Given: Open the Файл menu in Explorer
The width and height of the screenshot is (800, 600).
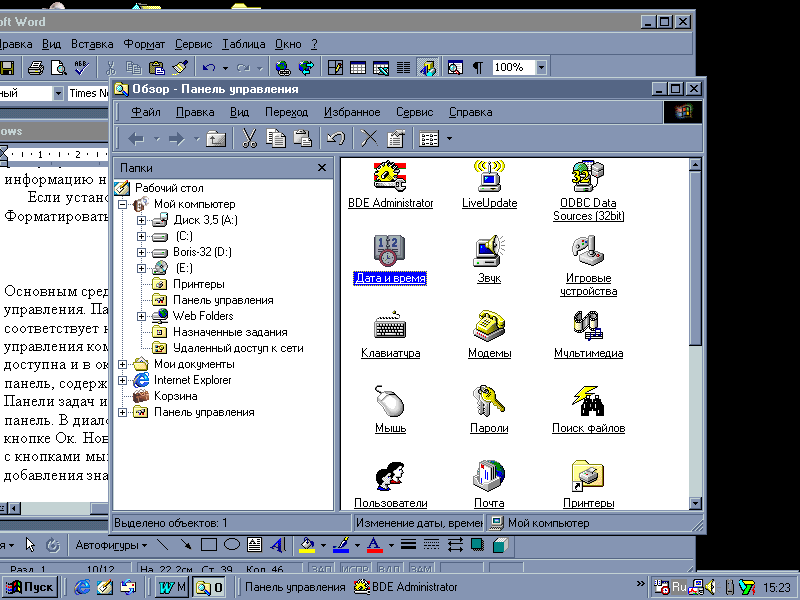Looking at the screenshot, I should click(x=145, y=112).
